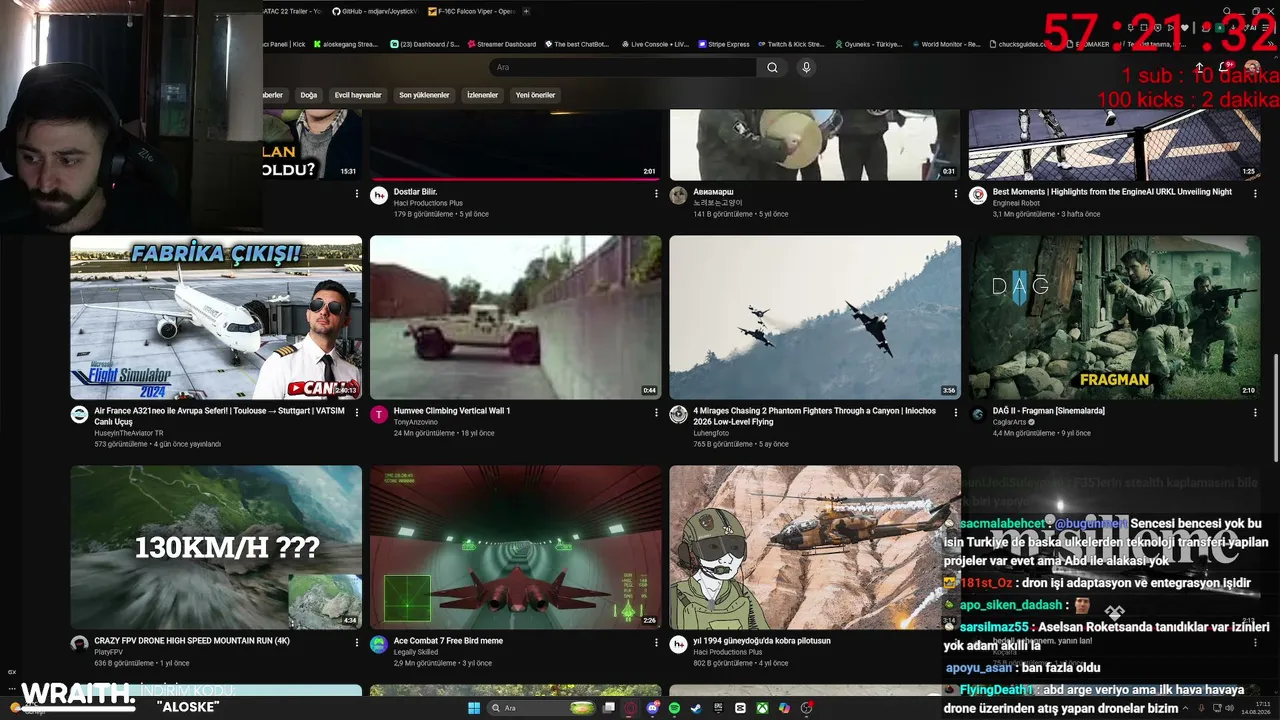This screenshot has width=1280, height=720.
Task: Open Ace Combat 7 Free Bird meme title
Action: (448, 641)
